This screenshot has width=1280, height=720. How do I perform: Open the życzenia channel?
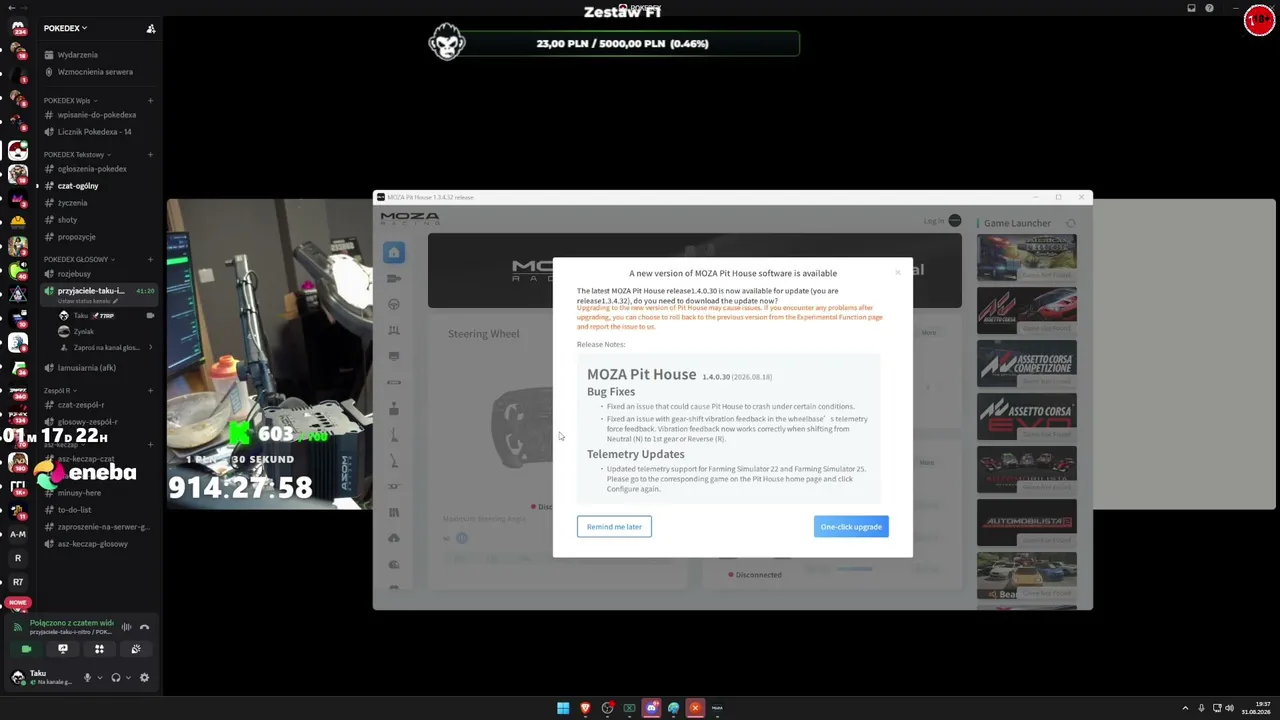click(x=72, y=203)
